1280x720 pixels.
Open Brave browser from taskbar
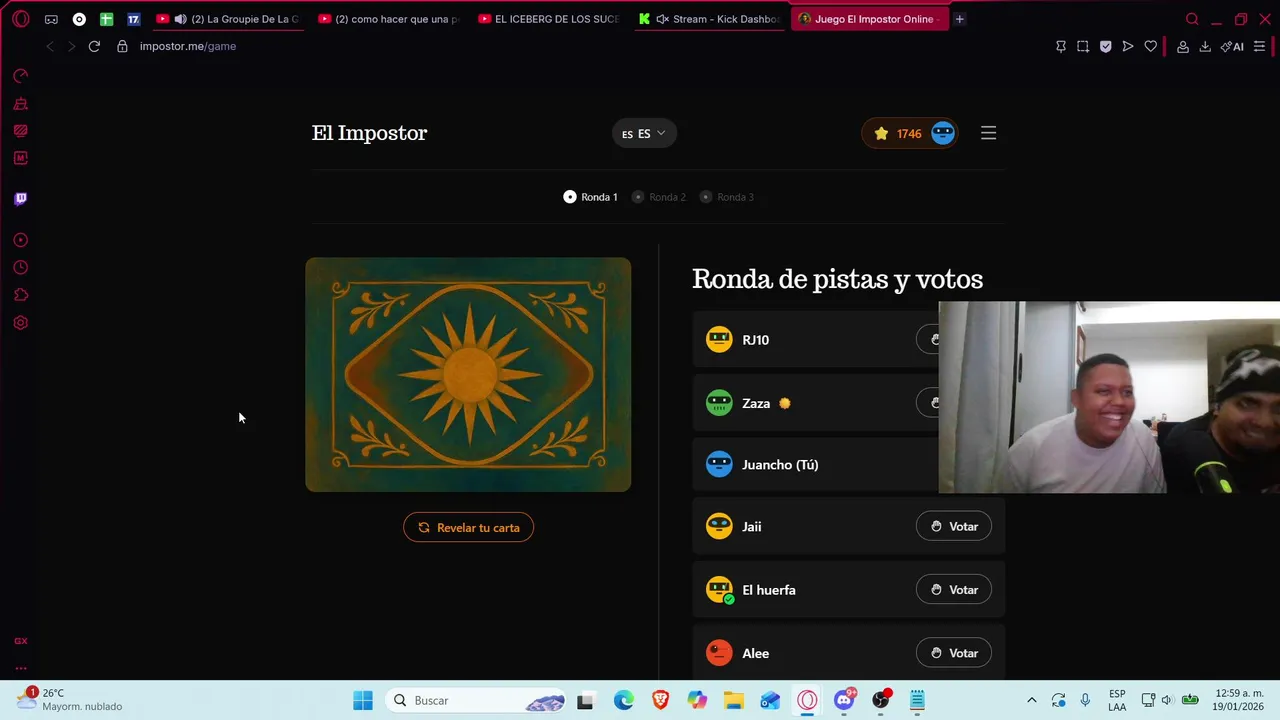point(661,700)
